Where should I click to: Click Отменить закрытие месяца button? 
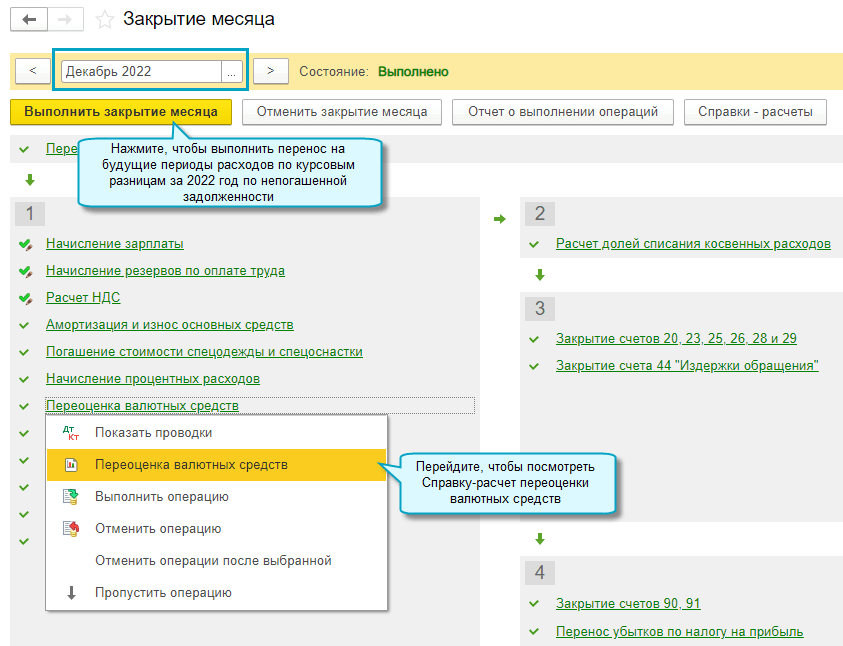tap(342, 112)
